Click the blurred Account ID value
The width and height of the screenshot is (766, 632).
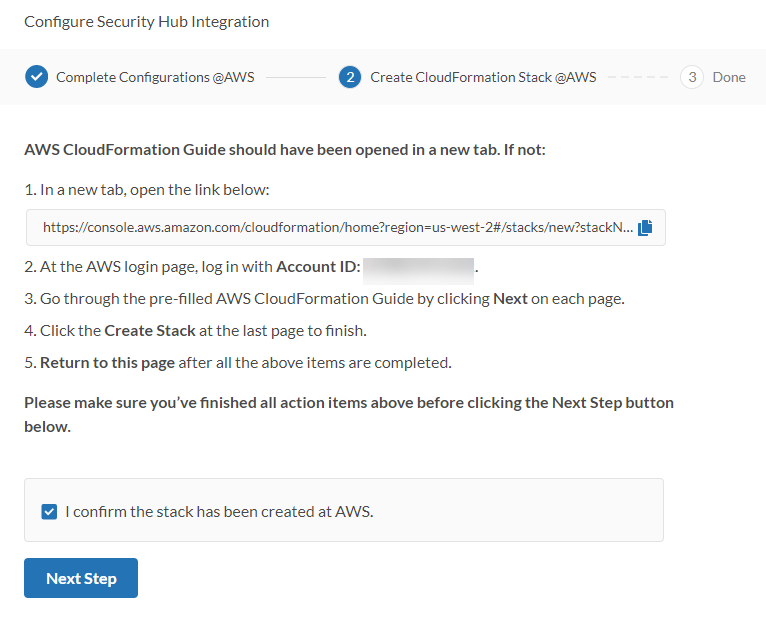[x=419, y=268]
